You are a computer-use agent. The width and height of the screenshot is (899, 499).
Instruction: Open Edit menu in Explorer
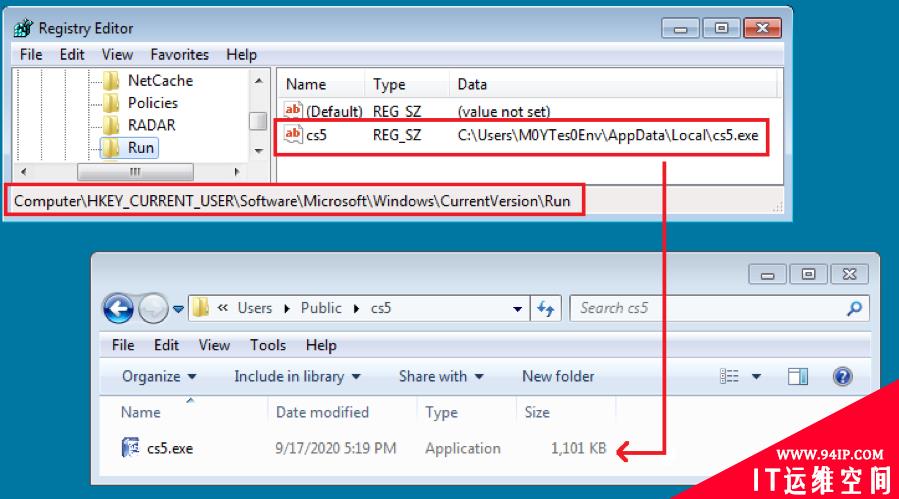point(166,345)
